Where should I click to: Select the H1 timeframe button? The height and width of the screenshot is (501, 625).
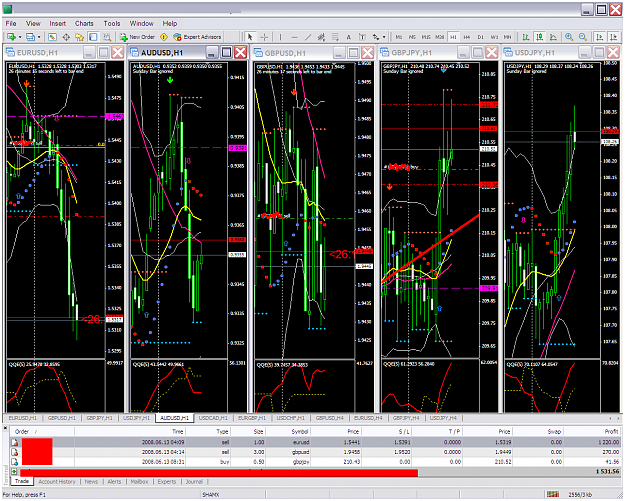pos(453,37)
